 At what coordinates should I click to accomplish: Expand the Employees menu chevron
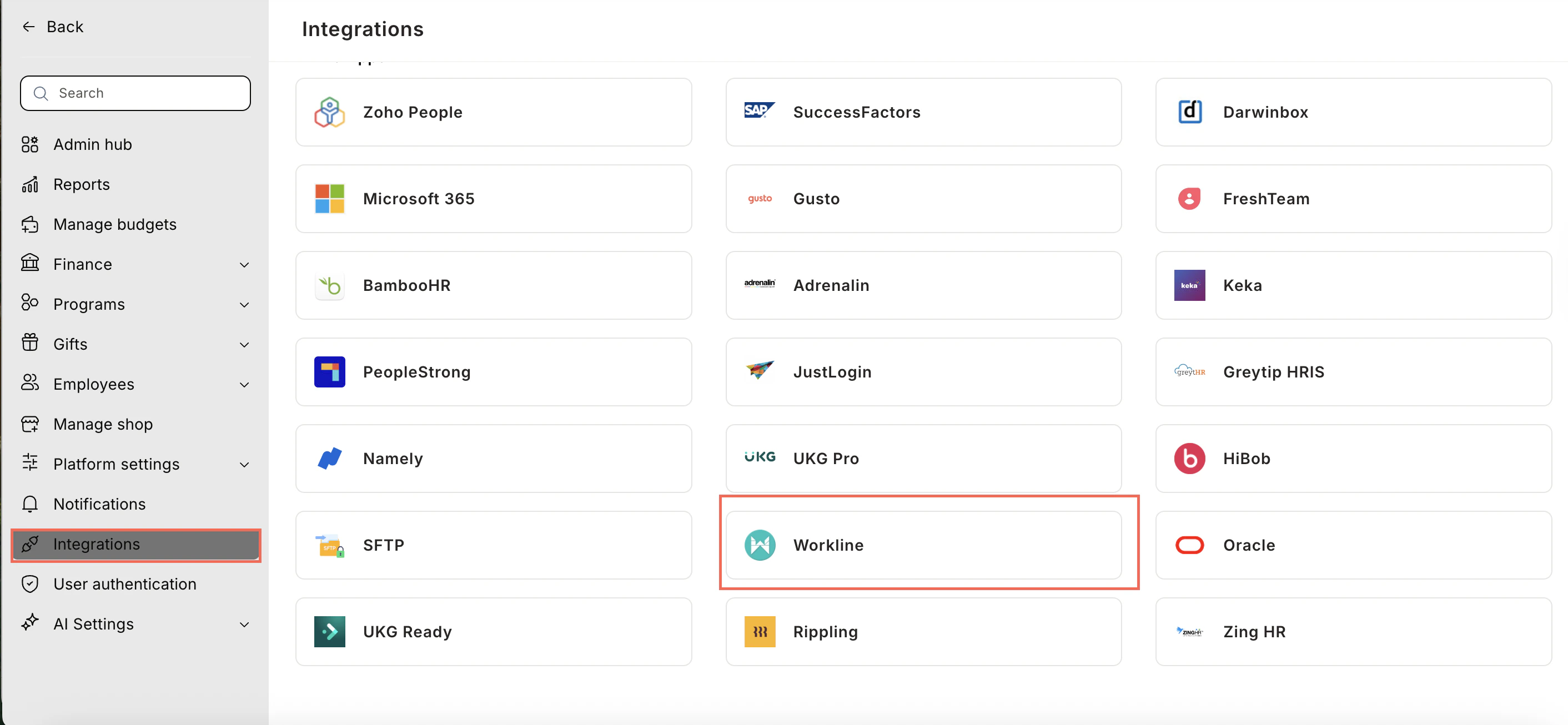tap(244, 385)
